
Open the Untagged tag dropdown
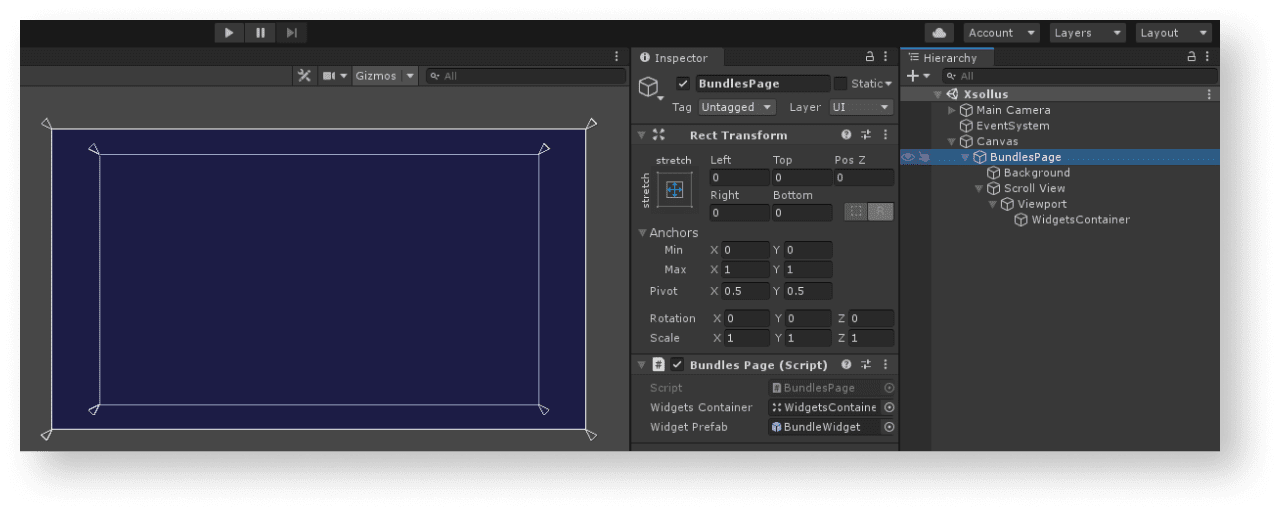[x=736, y=107]
